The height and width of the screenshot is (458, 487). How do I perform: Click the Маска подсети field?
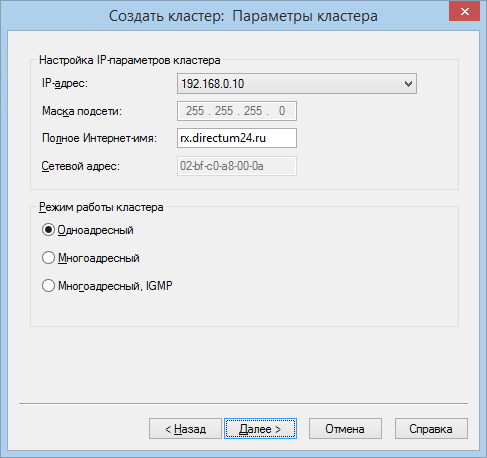pos(237,111)
